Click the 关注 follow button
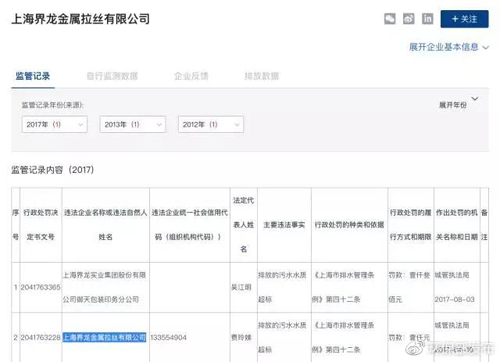Screen dimensions: 500x362 coord(464,19)
